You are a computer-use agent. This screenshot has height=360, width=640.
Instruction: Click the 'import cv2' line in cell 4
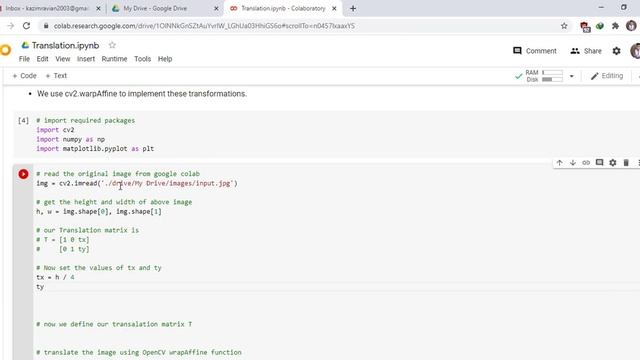pyautogui.click(x=55, y=130)
